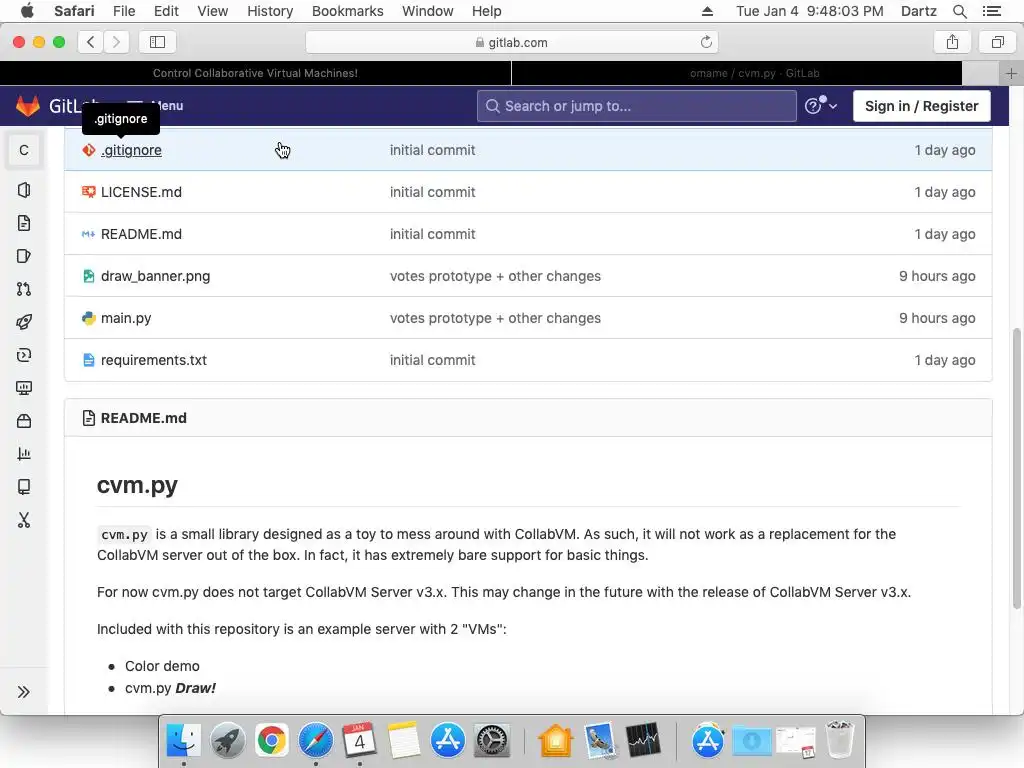Screen dimensions: 1024x768
Task: Click the page vertical scrollbar
Action: [1016, 468]
